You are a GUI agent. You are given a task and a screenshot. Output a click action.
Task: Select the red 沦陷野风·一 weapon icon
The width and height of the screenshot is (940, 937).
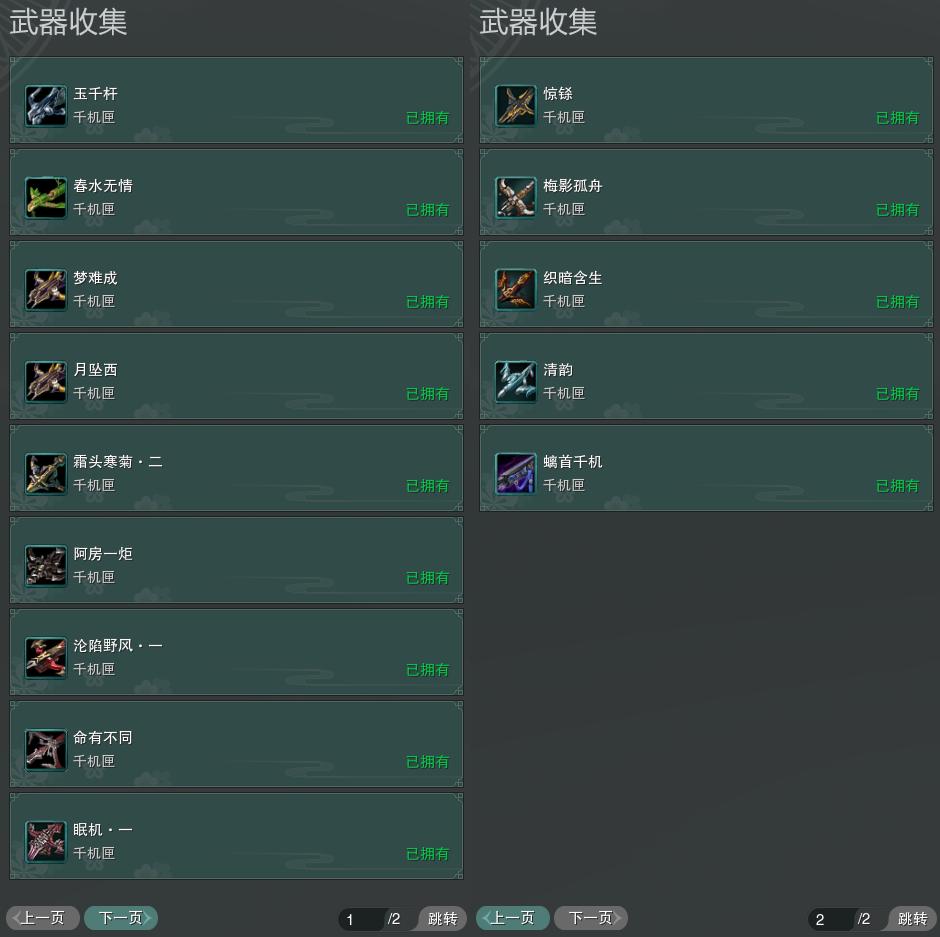(46, 658)
